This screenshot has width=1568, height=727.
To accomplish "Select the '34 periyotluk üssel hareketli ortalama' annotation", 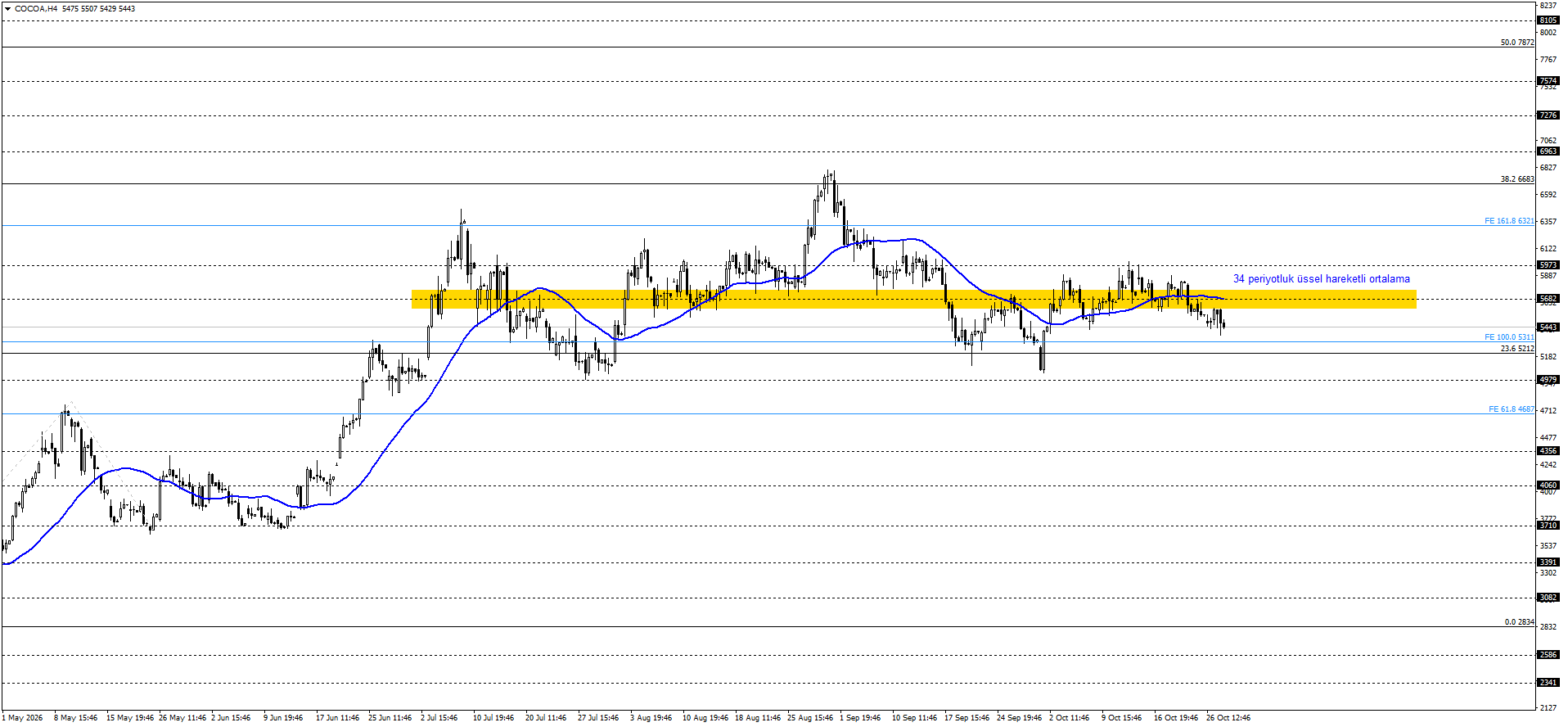I will pos(1322,279).
